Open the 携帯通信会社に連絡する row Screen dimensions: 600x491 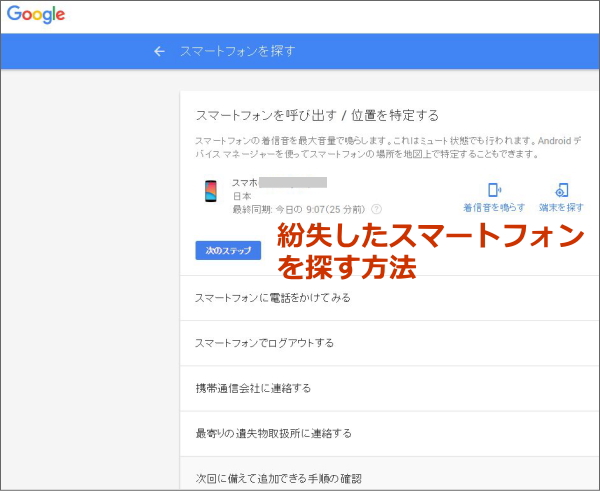tap(253, 388)
